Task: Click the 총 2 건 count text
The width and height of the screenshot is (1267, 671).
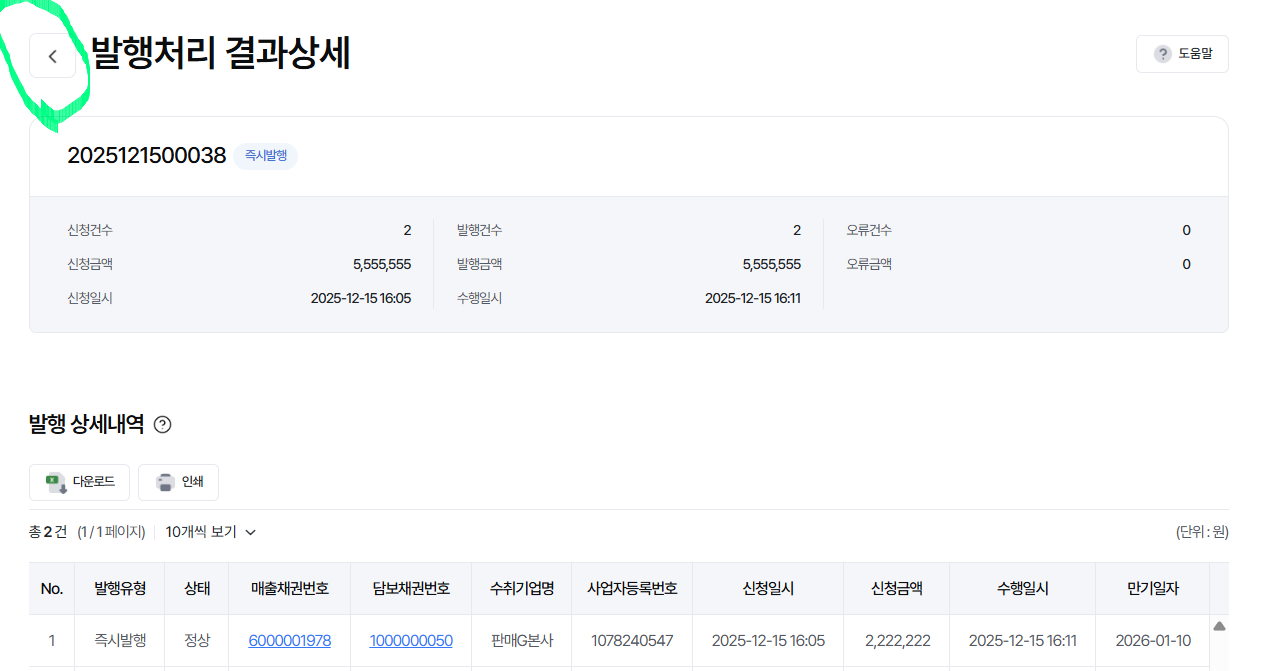Action: pyautogui.click(x=48, y=532)
